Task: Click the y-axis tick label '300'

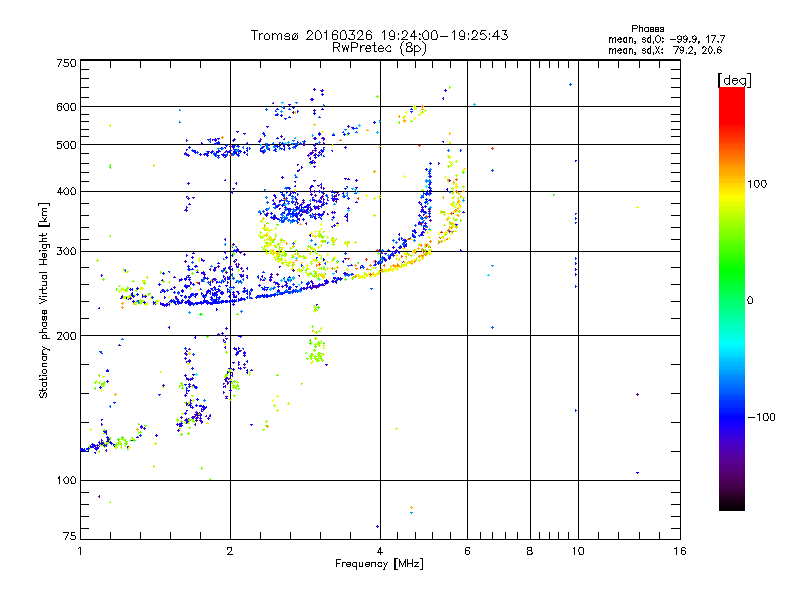Action: click(66, 252)
